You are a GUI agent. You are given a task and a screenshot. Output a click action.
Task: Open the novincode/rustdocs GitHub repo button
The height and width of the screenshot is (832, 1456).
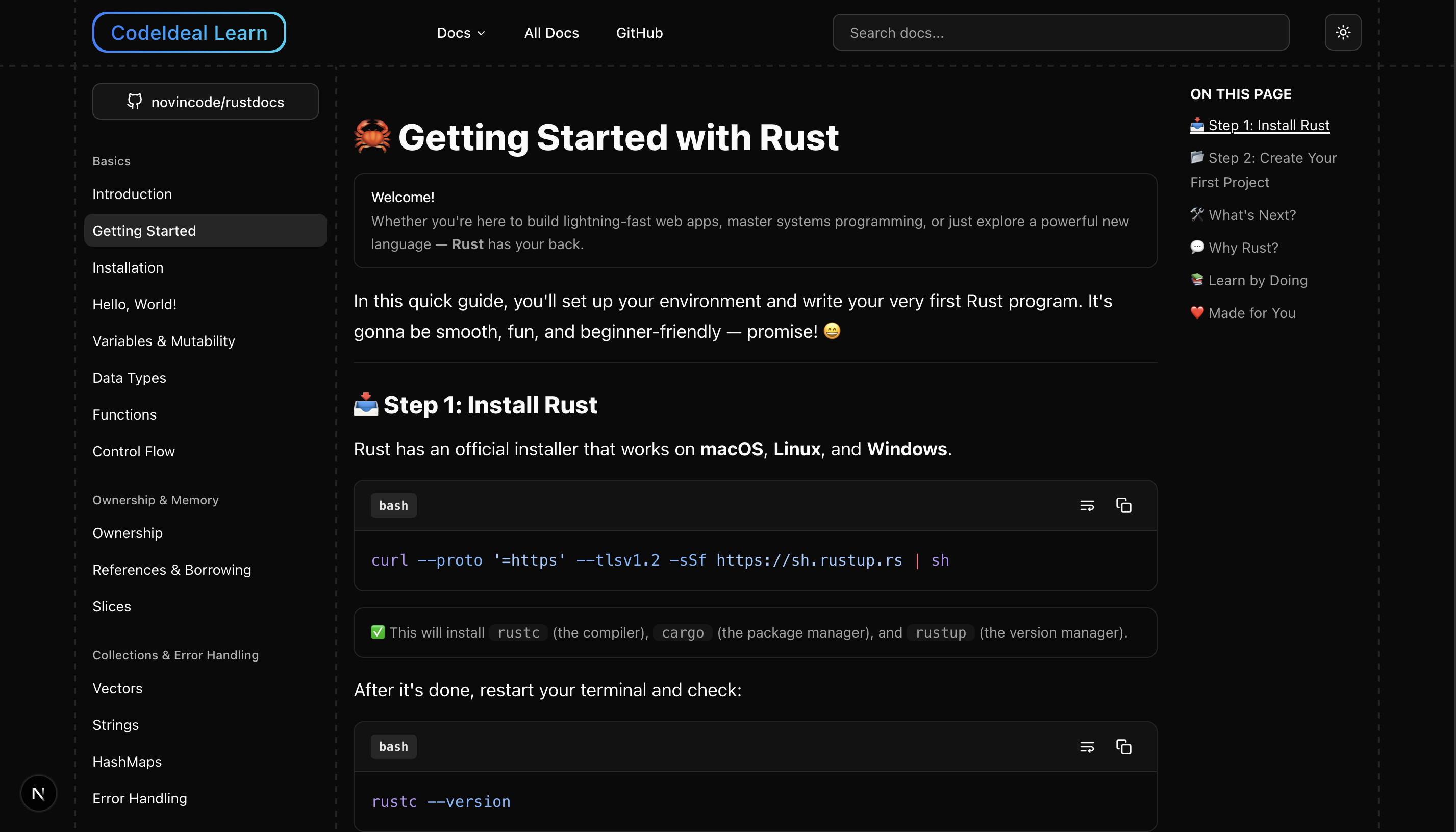[x=205, y=102]
